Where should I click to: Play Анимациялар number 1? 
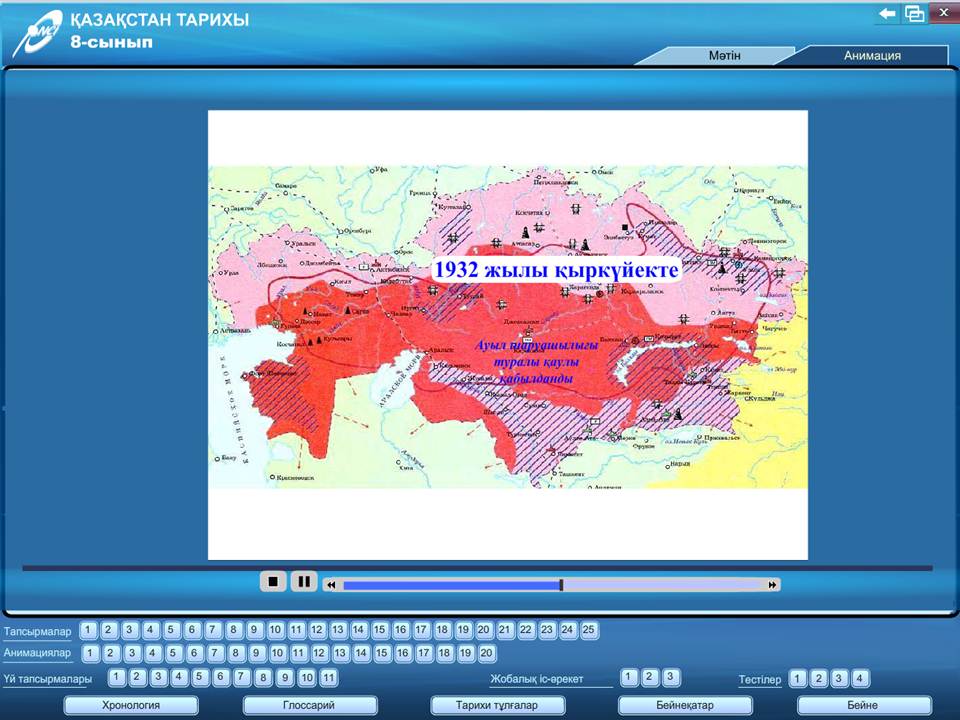click(90, 653)
